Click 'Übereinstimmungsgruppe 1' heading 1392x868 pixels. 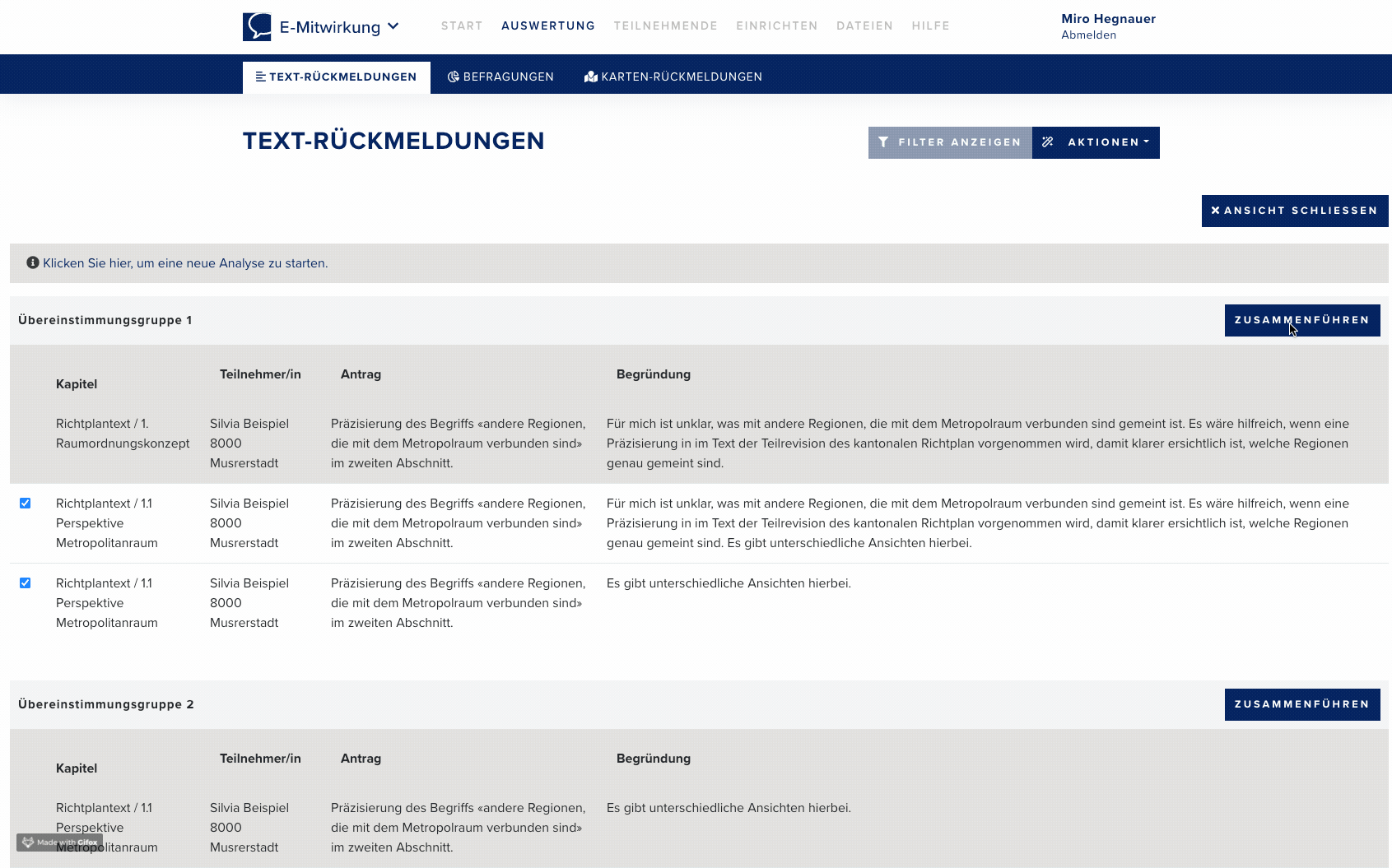tap(105, 320)
